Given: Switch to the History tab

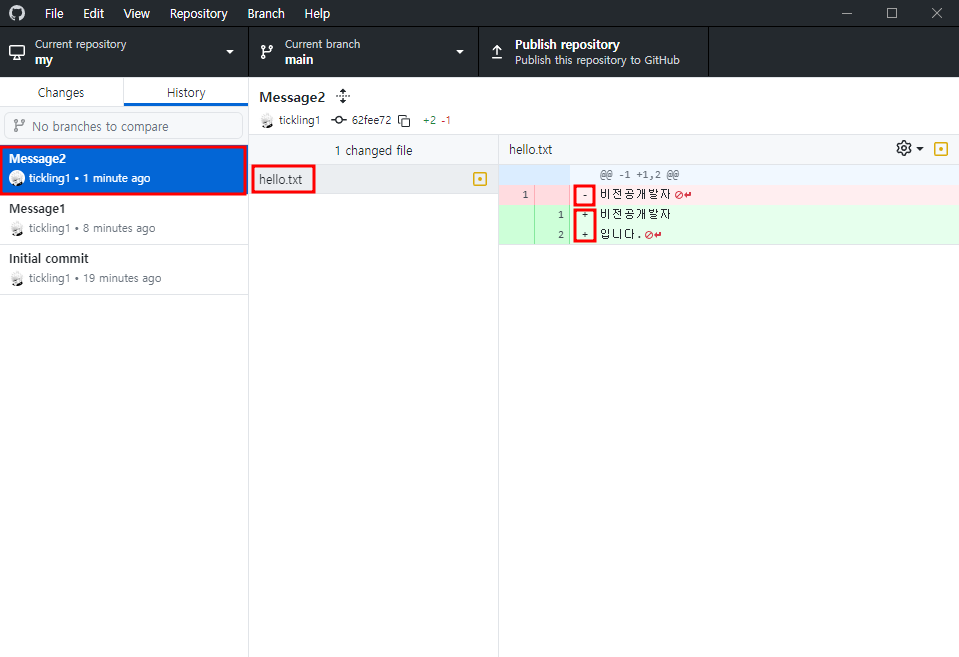Looking at the screenshot, I should (x=186, y=92).
